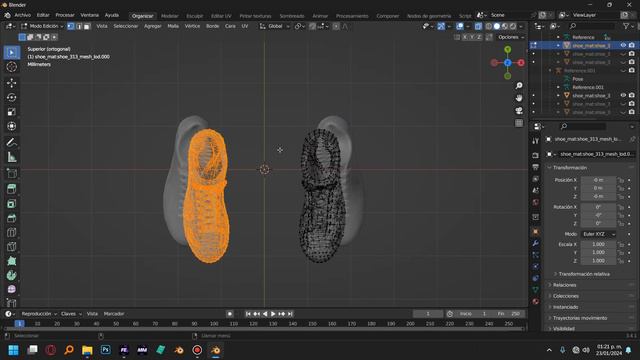
Task: Choose the Scale tool
Action: pos(11,111)
